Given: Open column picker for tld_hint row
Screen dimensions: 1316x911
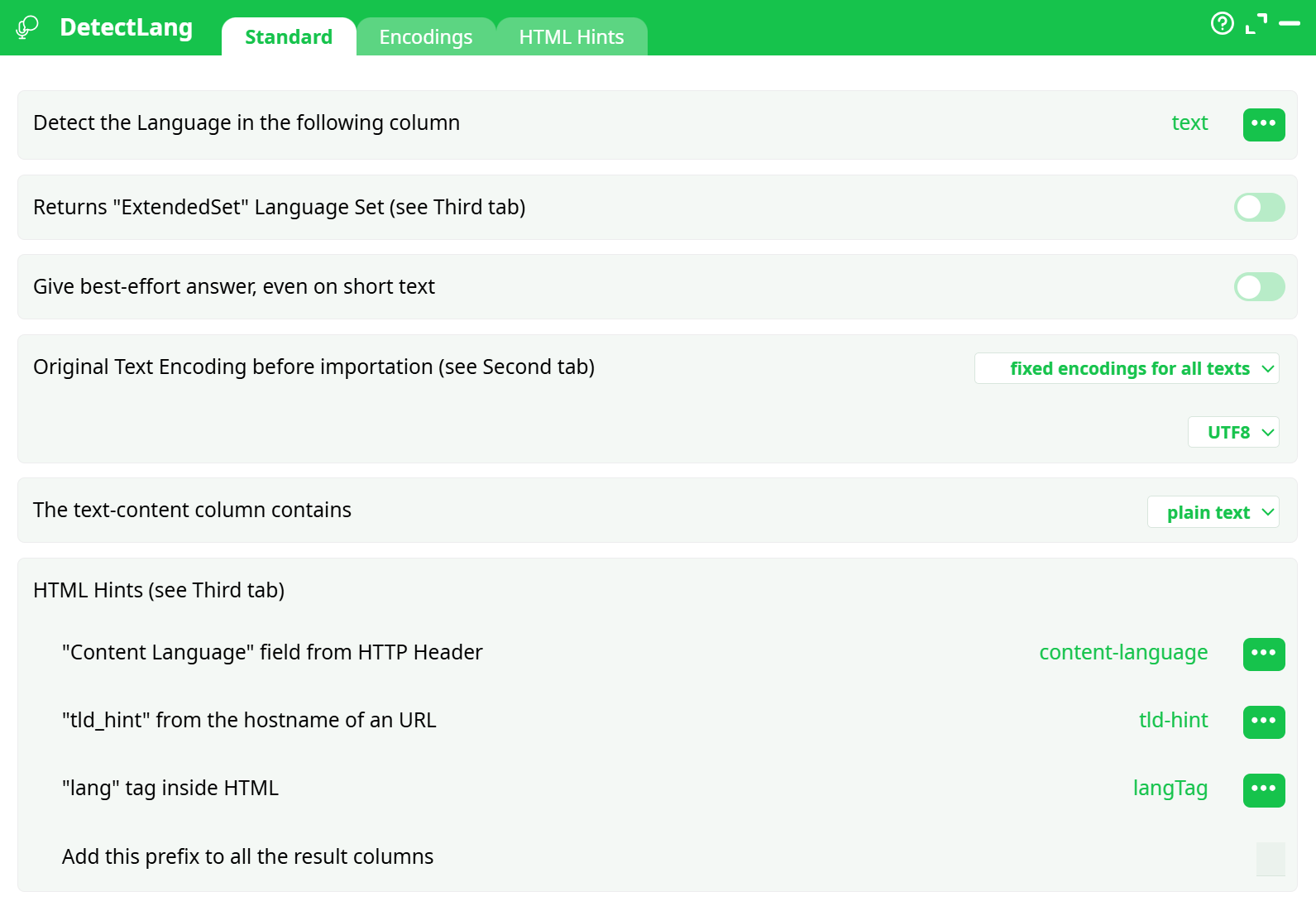Looking at the screenshot, I should 1263,722.
